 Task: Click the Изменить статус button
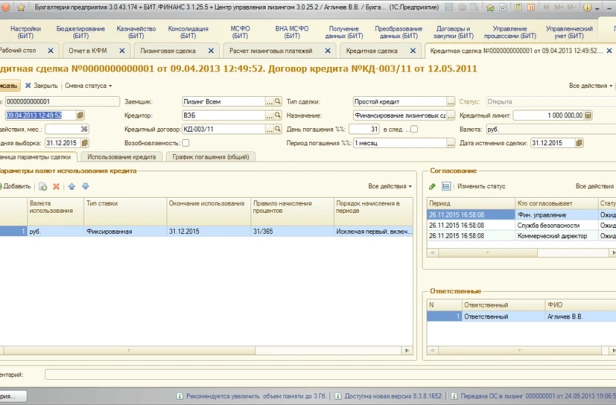pyautogui.click(x=483, y=186)
